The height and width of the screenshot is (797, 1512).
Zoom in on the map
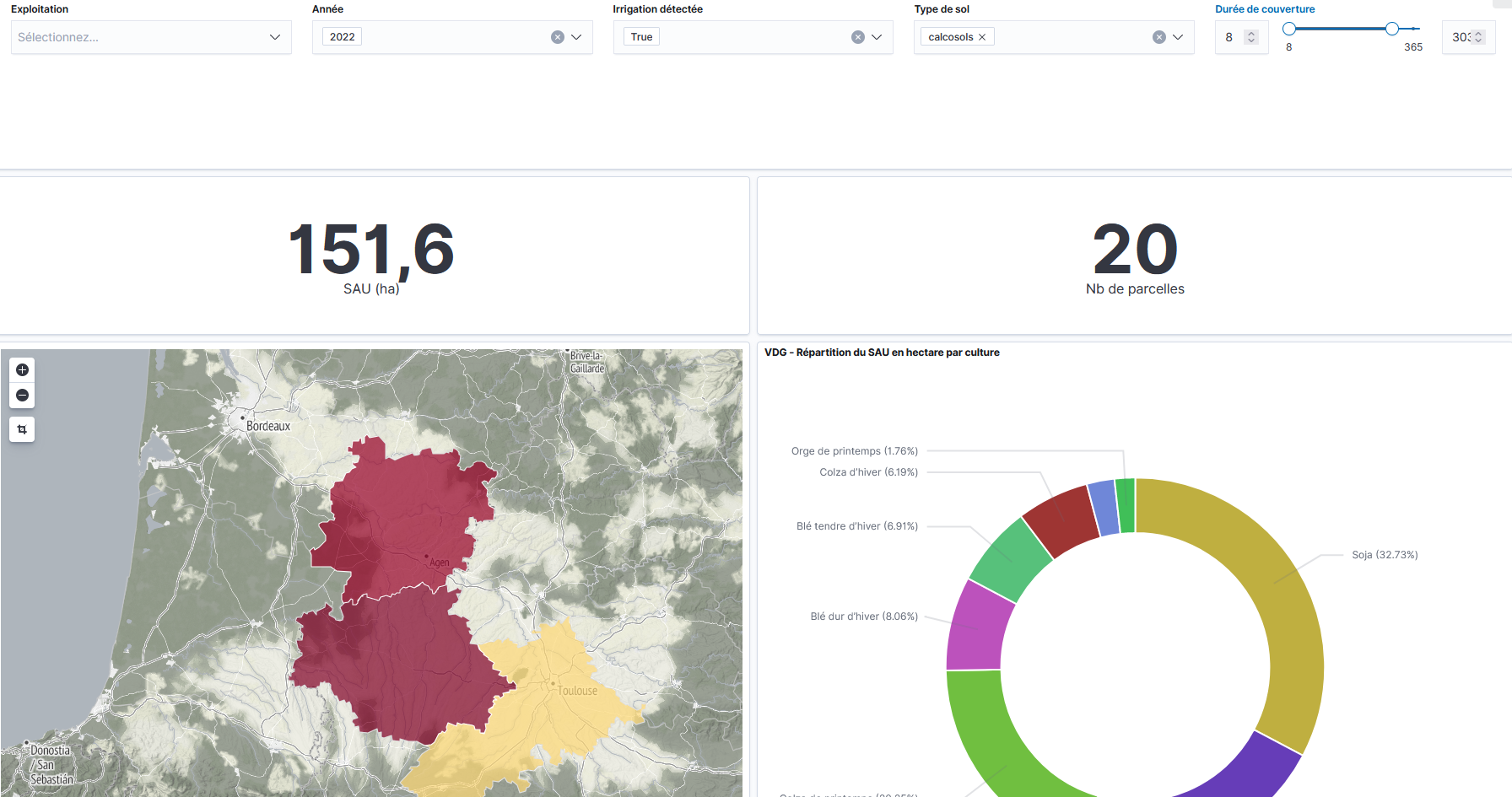(22, 369)
